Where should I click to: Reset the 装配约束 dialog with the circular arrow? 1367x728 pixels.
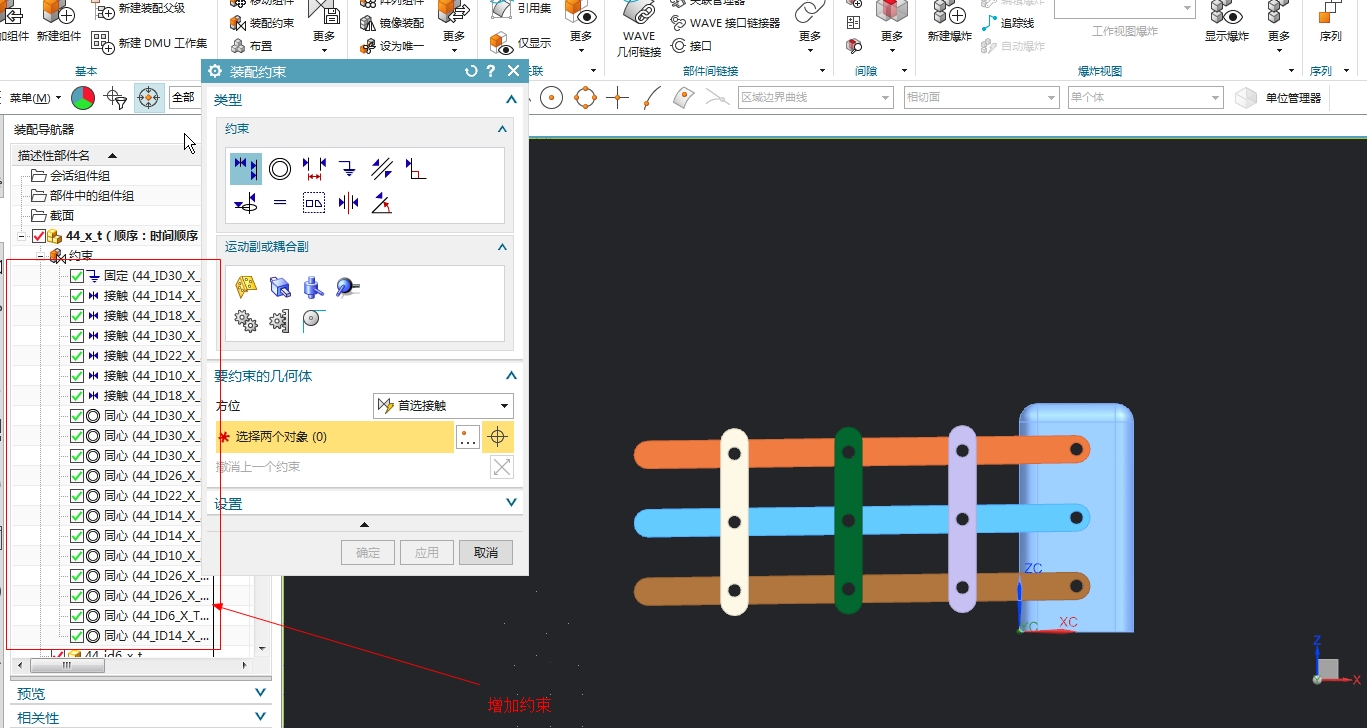click(472, 71)
